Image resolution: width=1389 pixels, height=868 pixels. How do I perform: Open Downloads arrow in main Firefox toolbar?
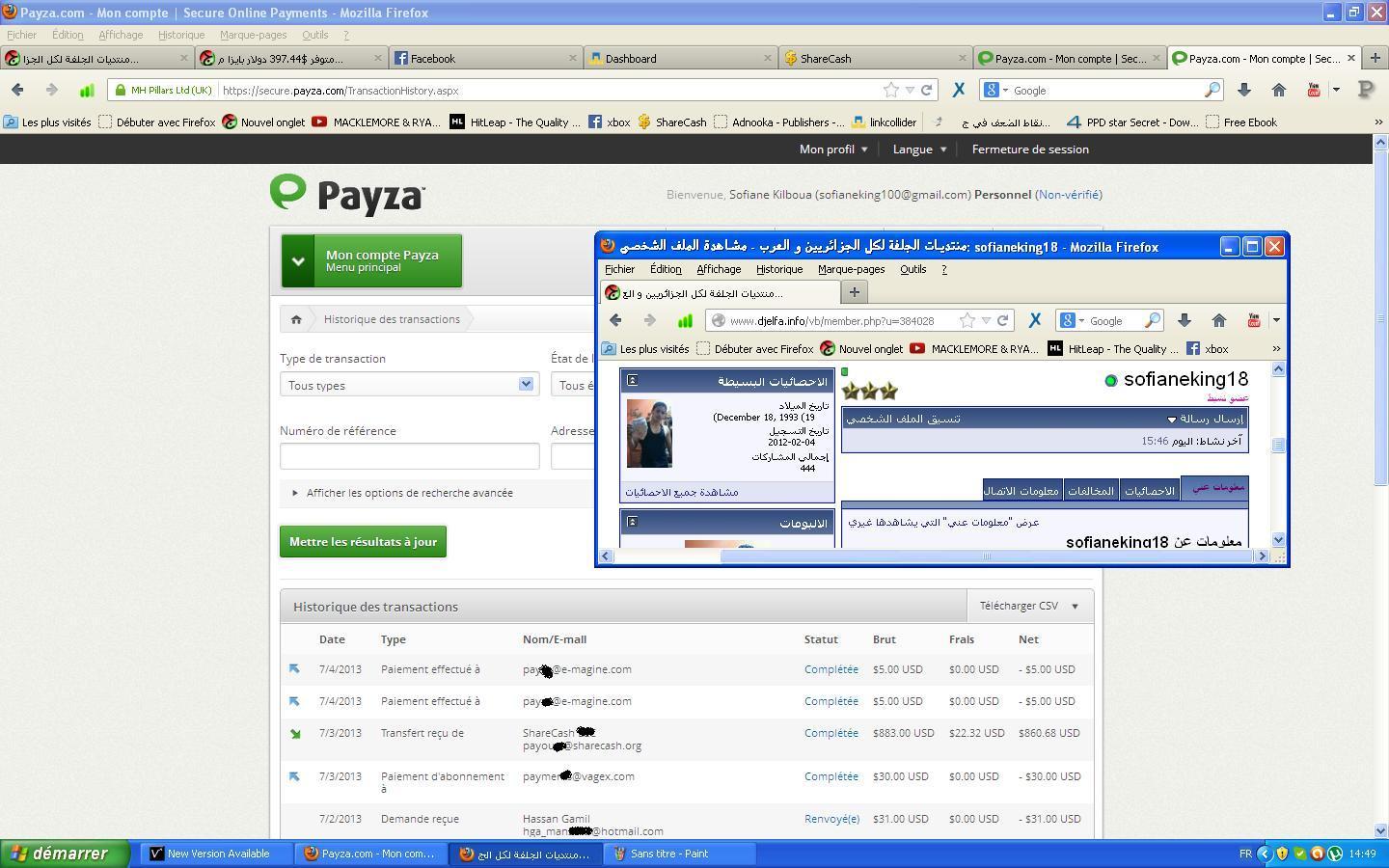coord(1244,90)
